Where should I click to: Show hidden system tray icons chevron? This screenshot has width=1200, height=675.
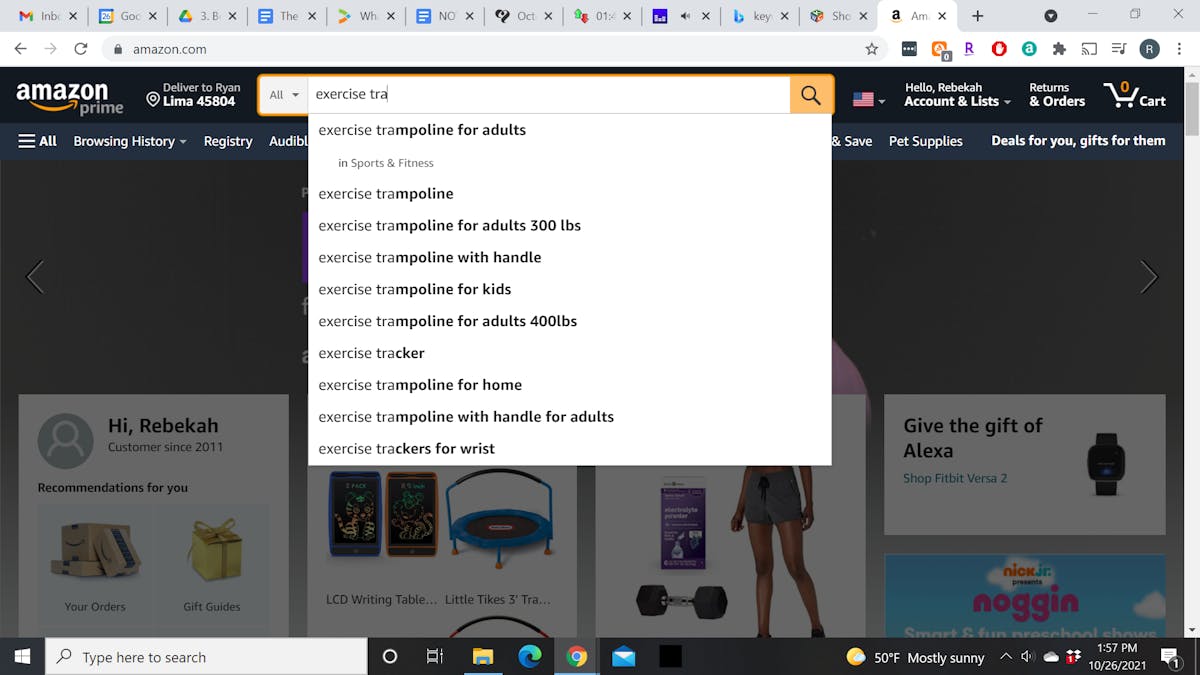click(1006, 657)
